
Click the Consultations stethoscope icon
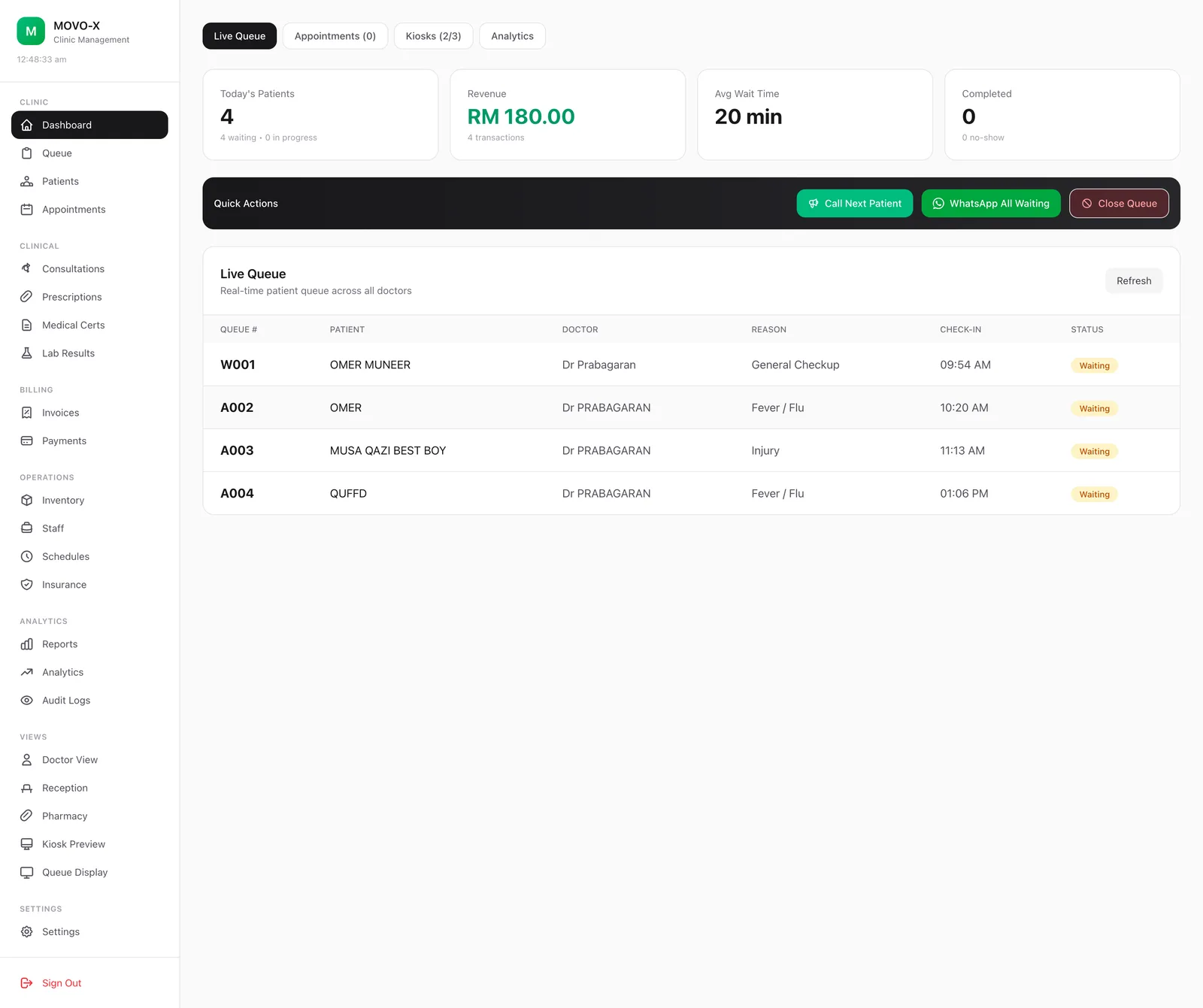point(27,269)
